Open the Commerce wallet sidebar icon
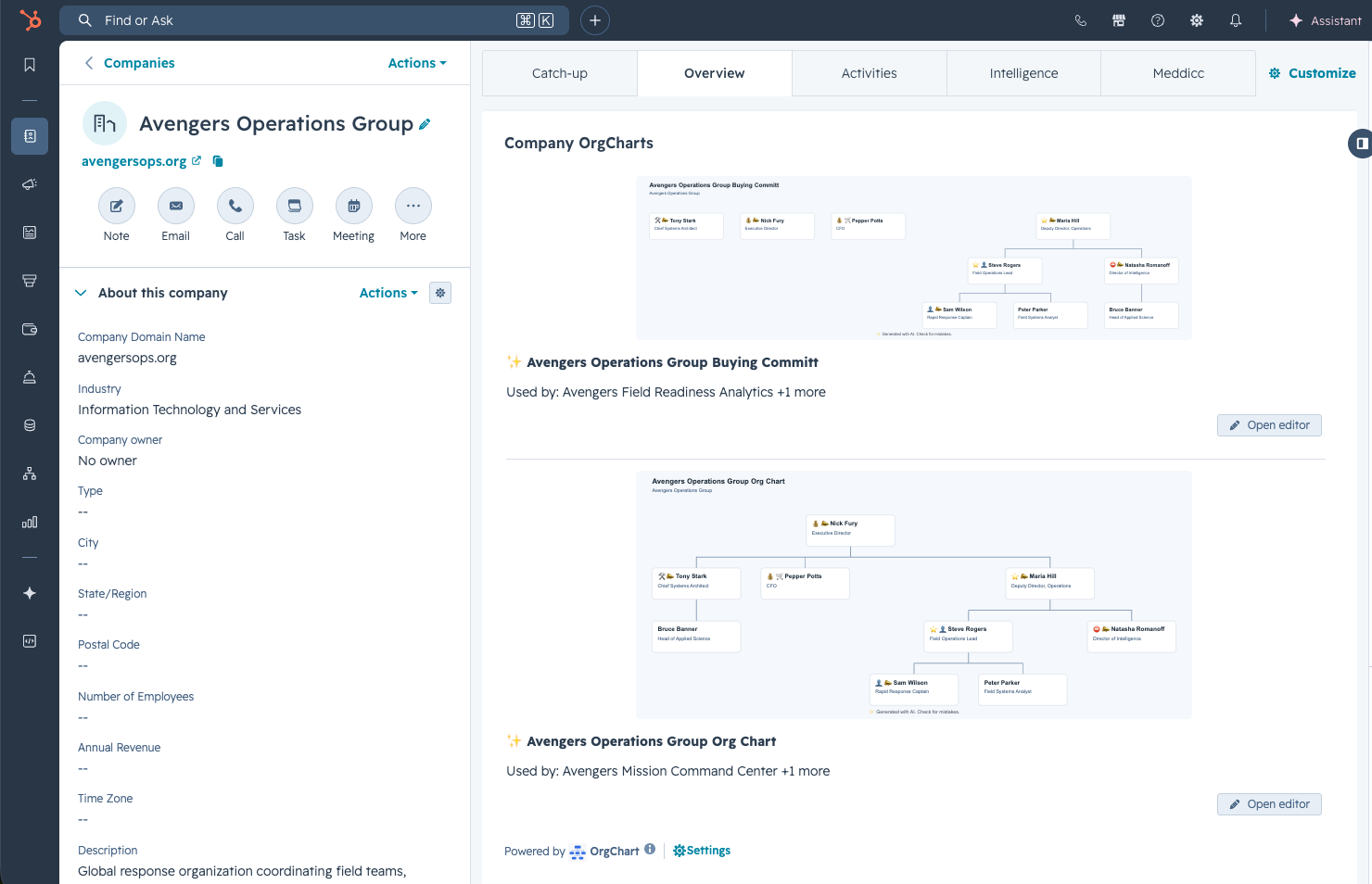The width and height of the screenshot is (1372, 884). 30,329
